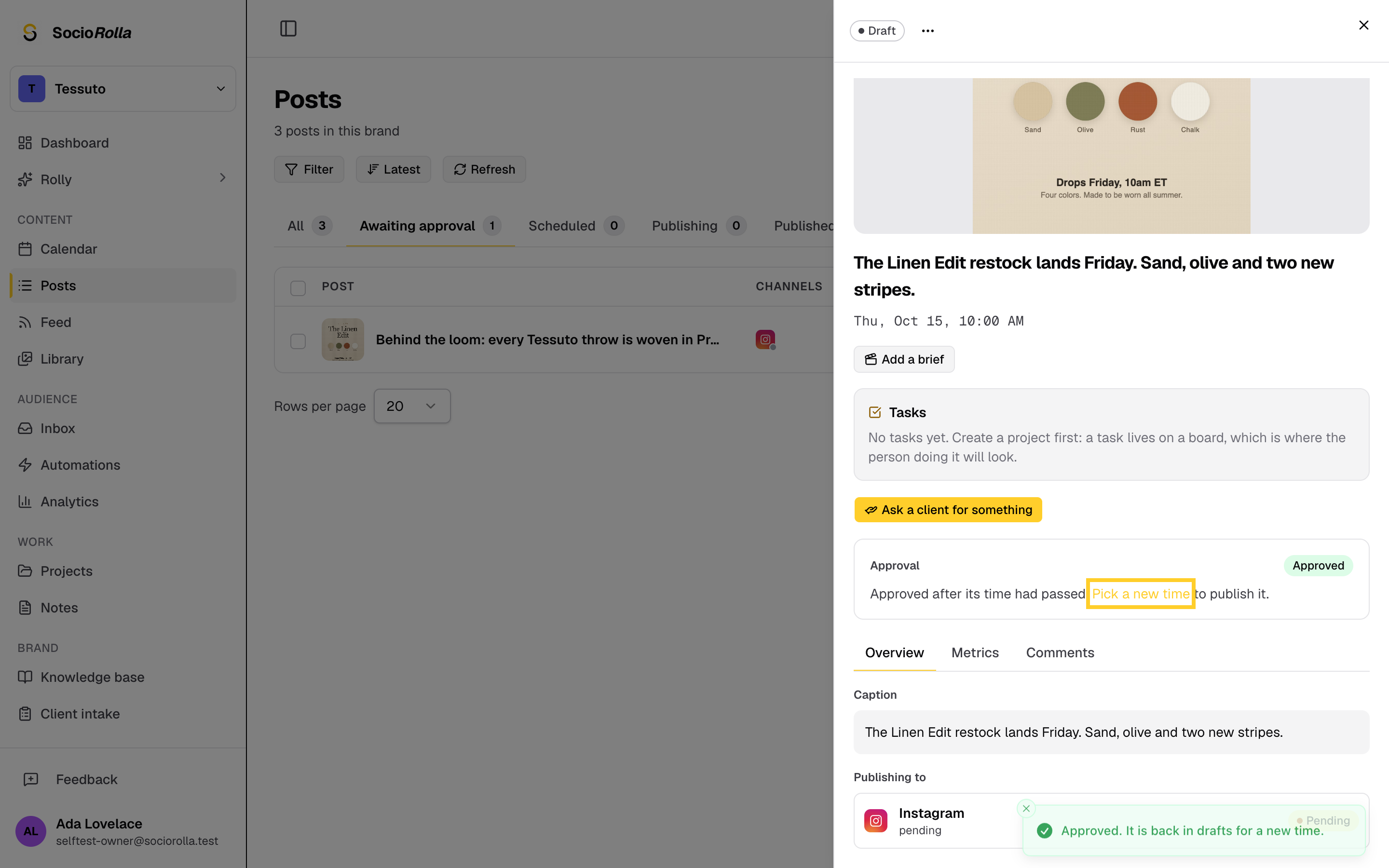This screenshot has height=868, width=1389.
Task: Close the post detail panel
Action: click(x=1364, y=25)
